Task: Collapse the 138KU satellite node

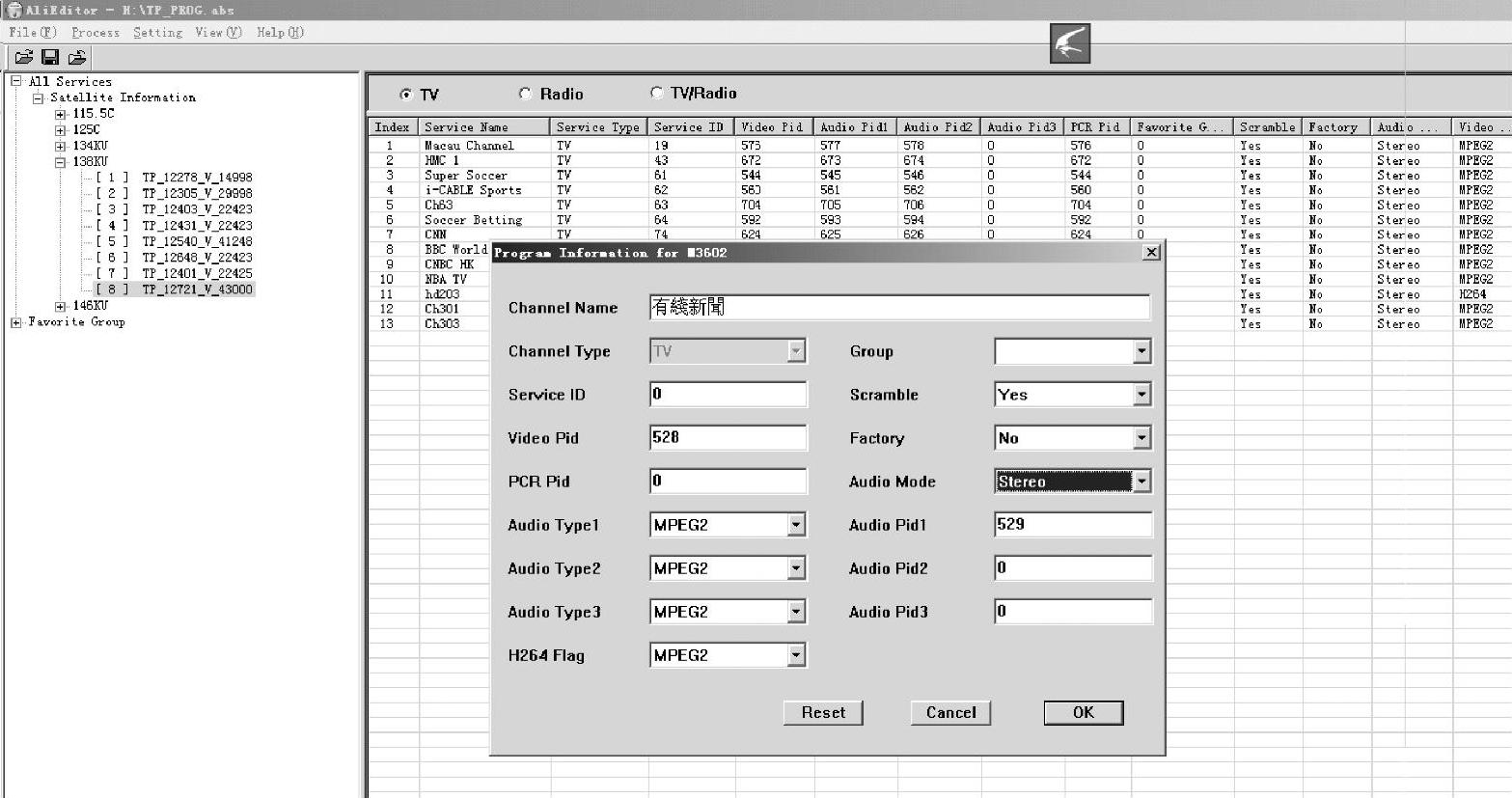Action: coord(61,162)
